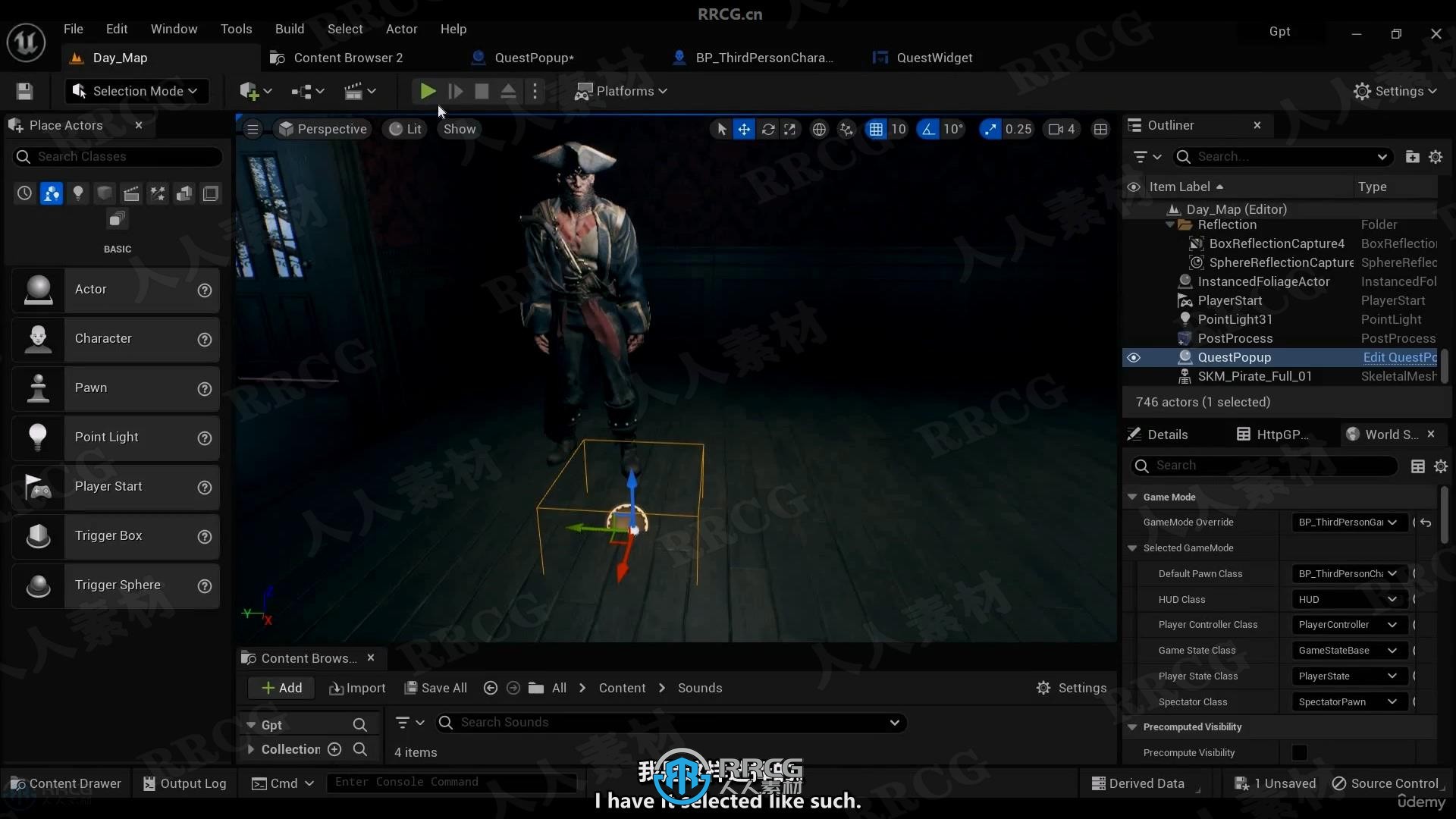Image resolution: width=1456 pixels, height=819 pixels.
Task: Open the toolbar Settings dropdown
Action: click(1395, 91)
